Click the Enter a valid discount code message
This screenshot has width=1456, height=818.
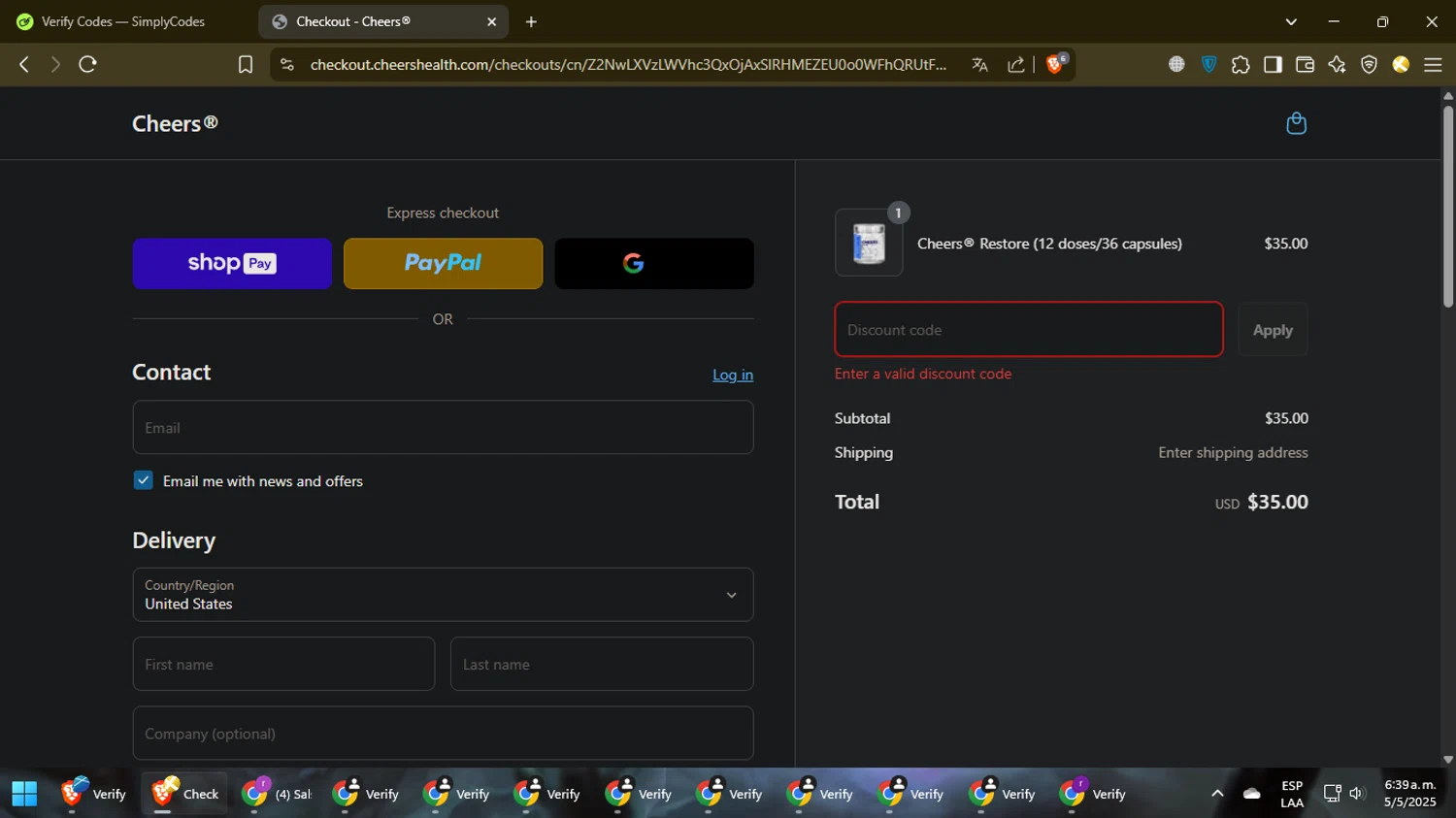click(923, 374)
